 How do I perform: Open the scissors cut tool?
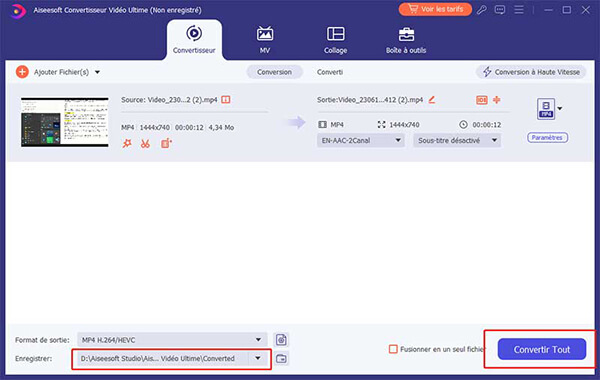point(145,144)
